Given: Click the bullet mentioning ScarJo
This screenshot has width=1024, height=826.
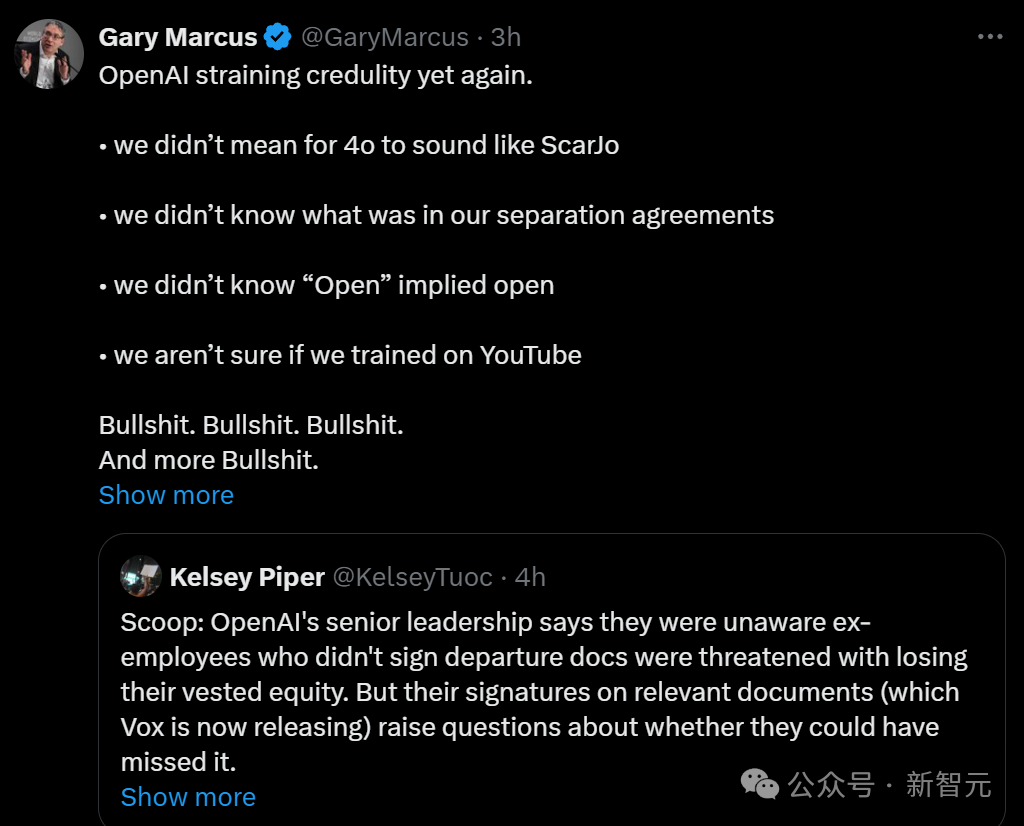Looking at the screenshot, I should [359, 145].
